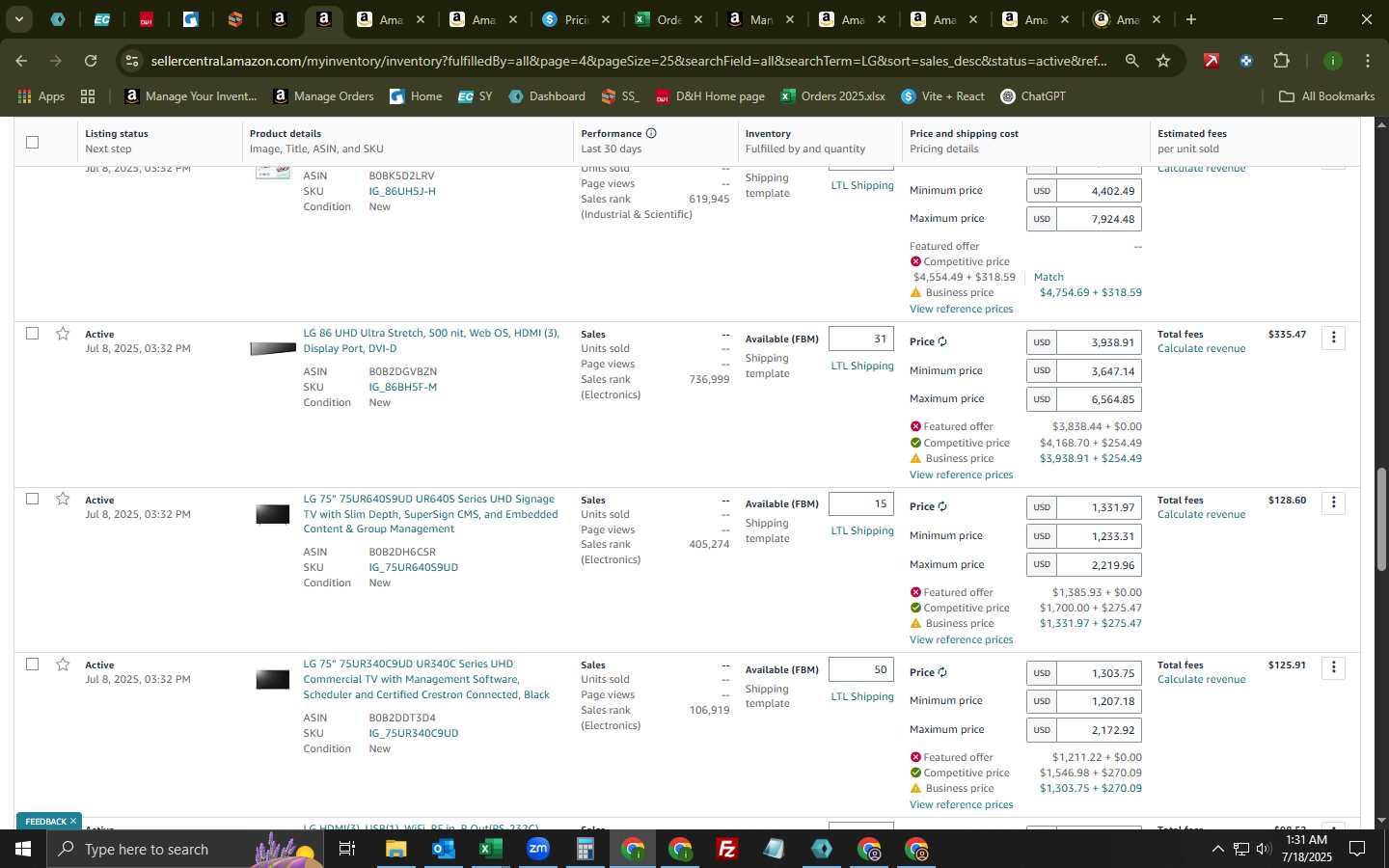Click Match next to competitive price
1389x868 pixels.
tap(1049, 277)
